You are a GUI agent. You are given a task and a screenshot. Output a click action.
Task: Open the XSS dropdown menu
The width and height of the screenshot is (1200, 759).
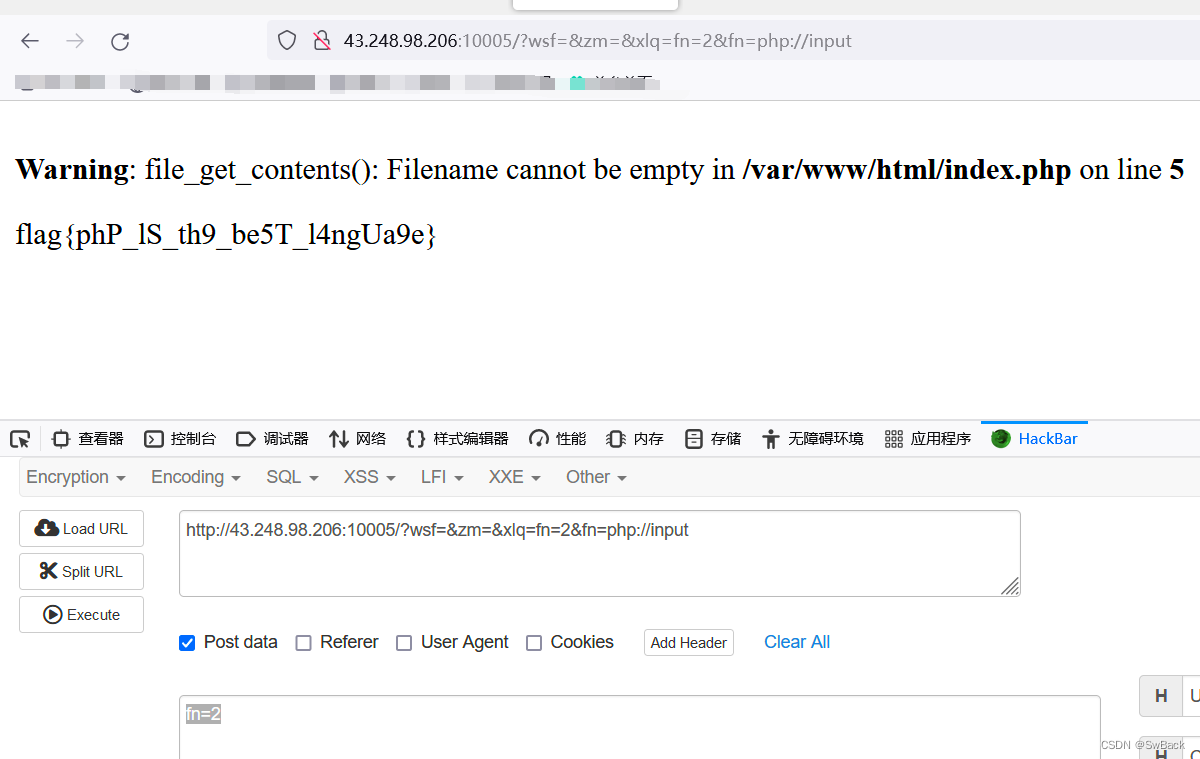370,477
